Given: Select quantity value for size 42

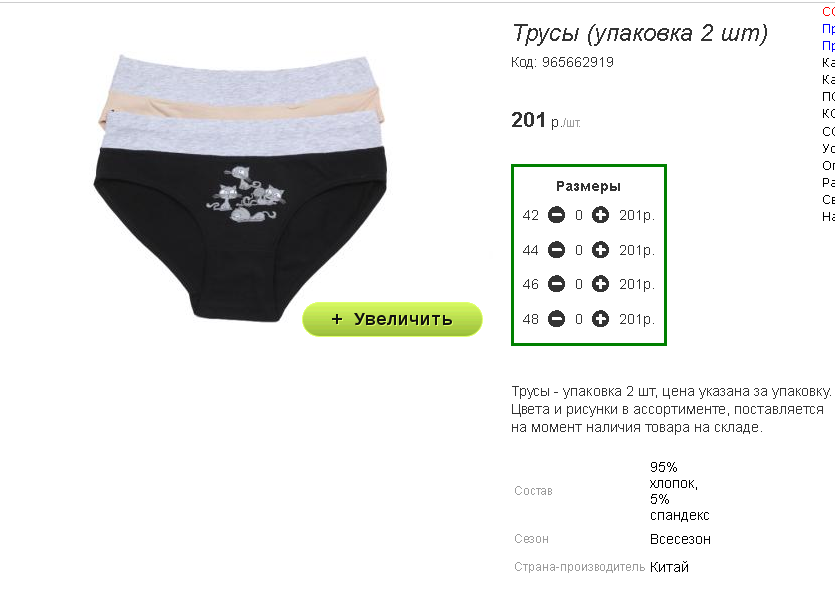Looking at the screenshot, I should pyautogui.click(x=579, y=216).
